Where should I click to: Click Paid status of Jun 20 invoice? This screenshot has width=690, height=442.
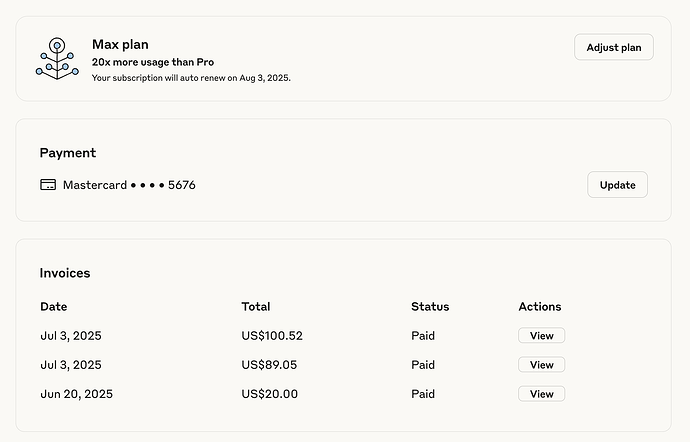coord(422,394)
